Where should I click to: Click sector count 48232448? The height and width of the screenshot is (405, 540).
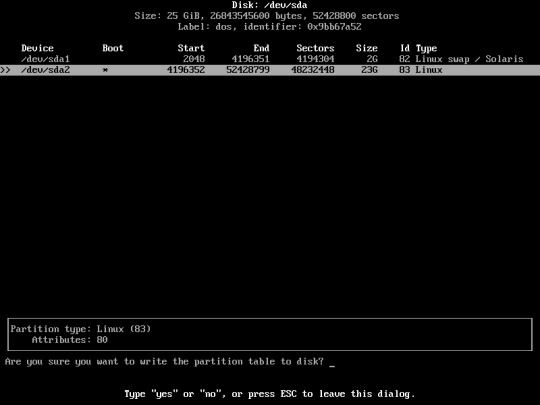tap(312, 70)
